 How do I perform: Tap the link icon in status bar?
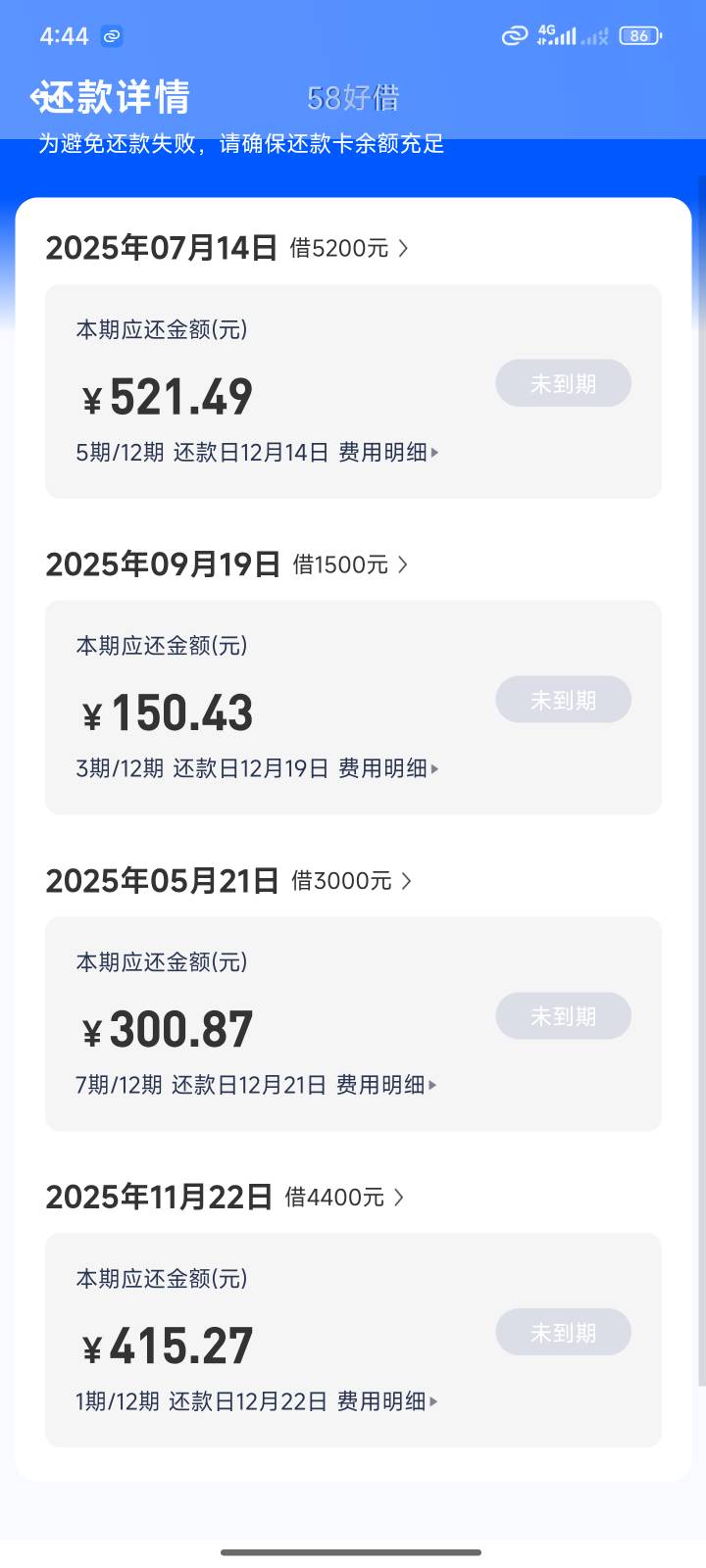click(x=112, y=37)
